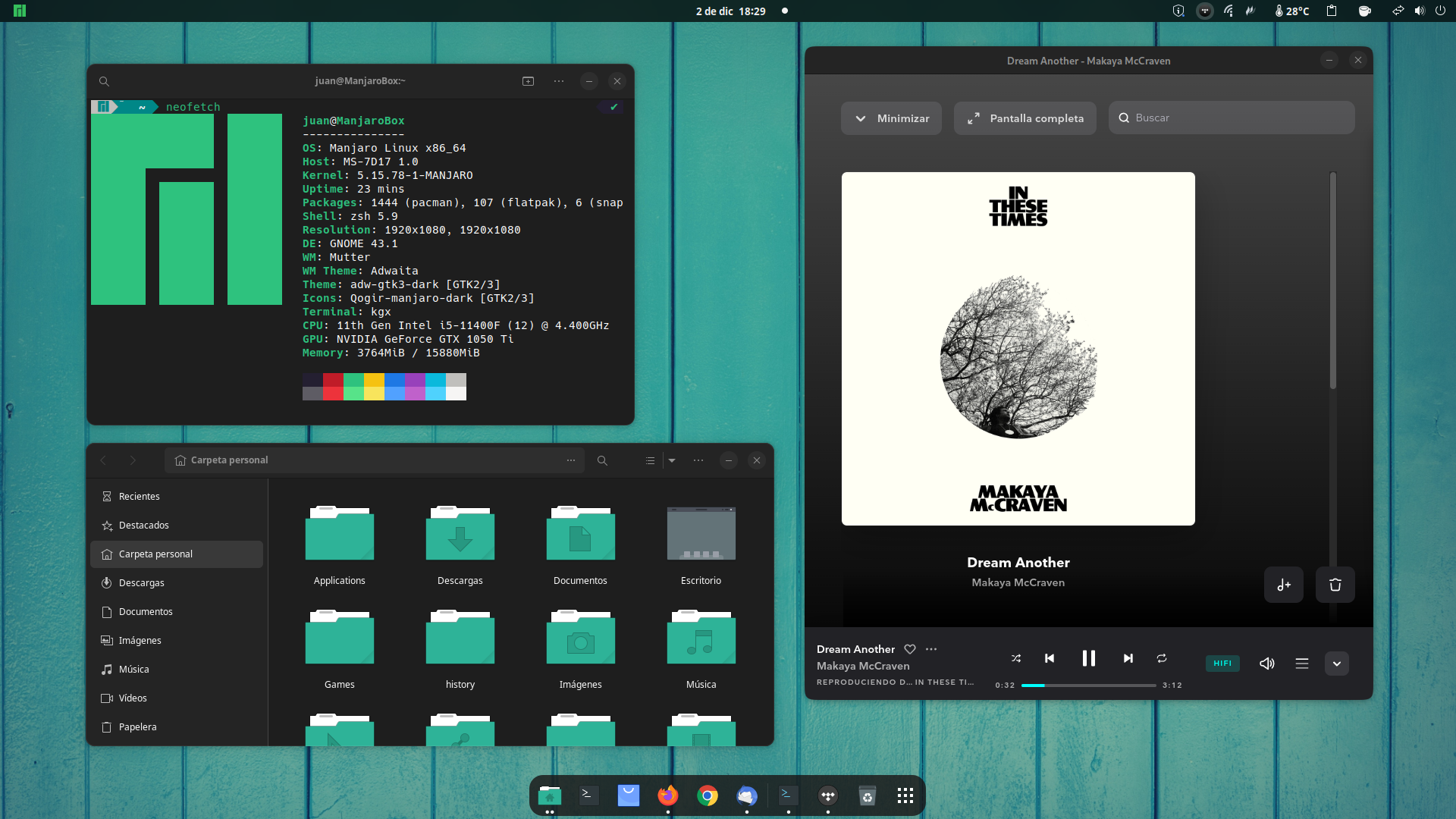The image size is (1456, 819).
Task: Open Documentos from the sidebar
Action: pyautogui.click(x=177, y=612)
